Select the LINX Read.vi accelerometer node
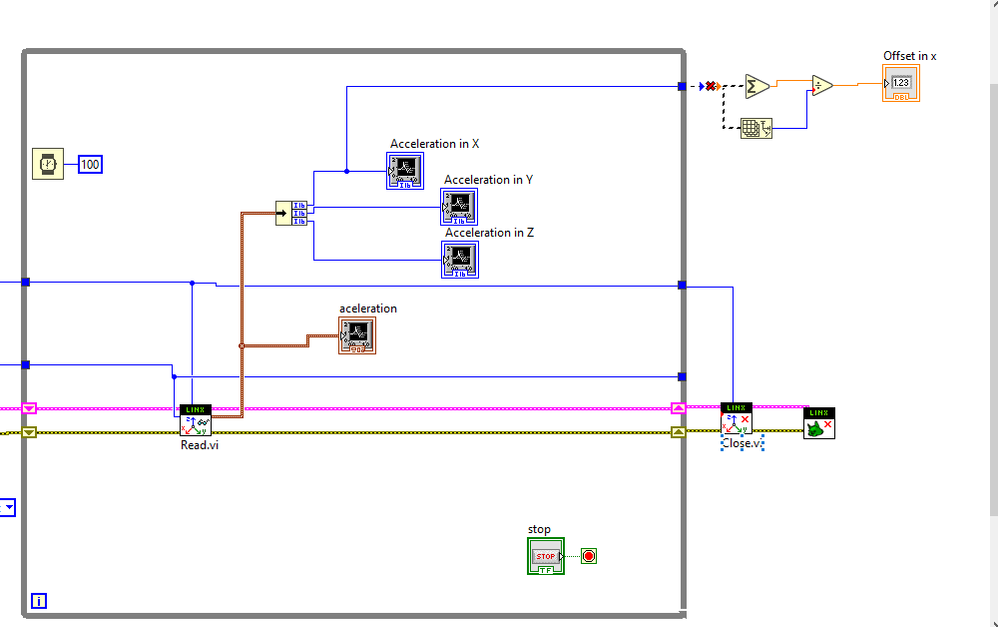Viewport: 998px width, 627px height. 195,421
